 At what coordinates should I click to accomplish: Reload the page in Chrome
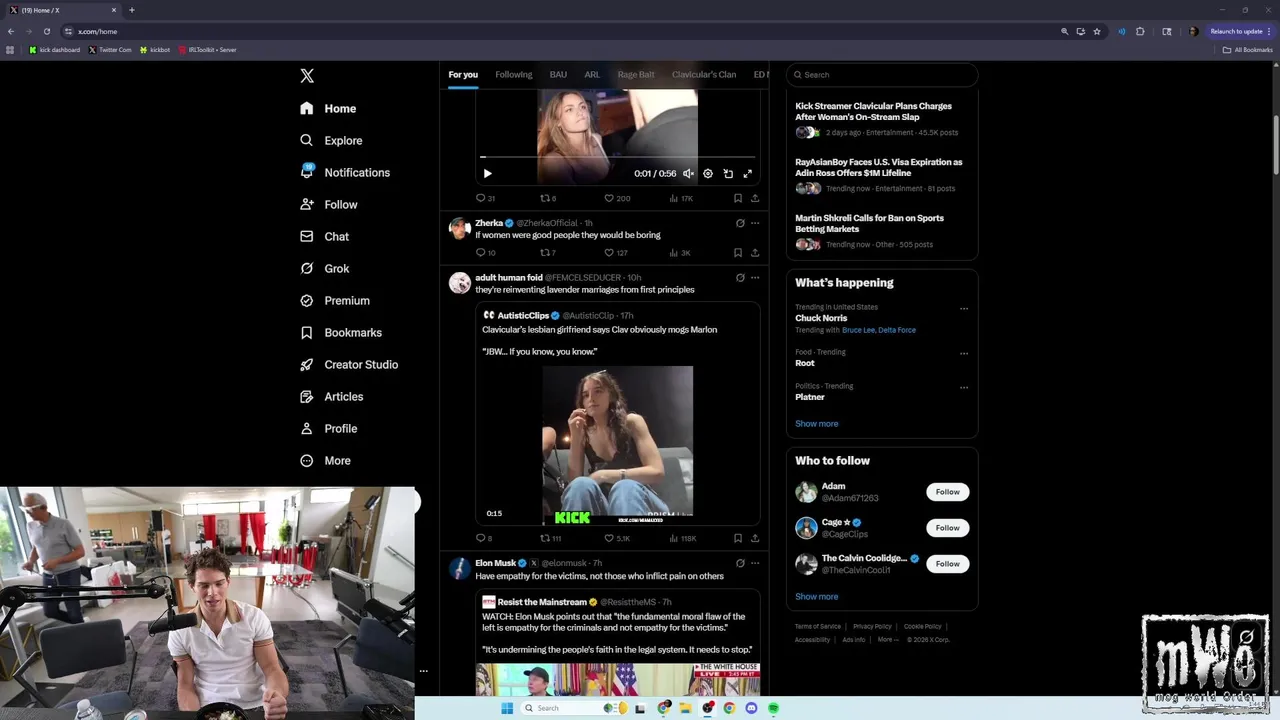click(x=45, y=31)
